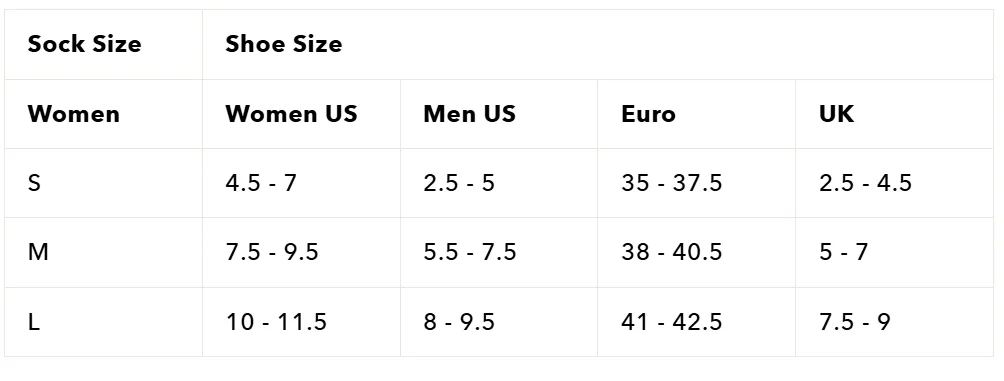Click the 2.5 - 4.5 UK cell
This screenshot has height=381, width=1004.
[895, 183]
